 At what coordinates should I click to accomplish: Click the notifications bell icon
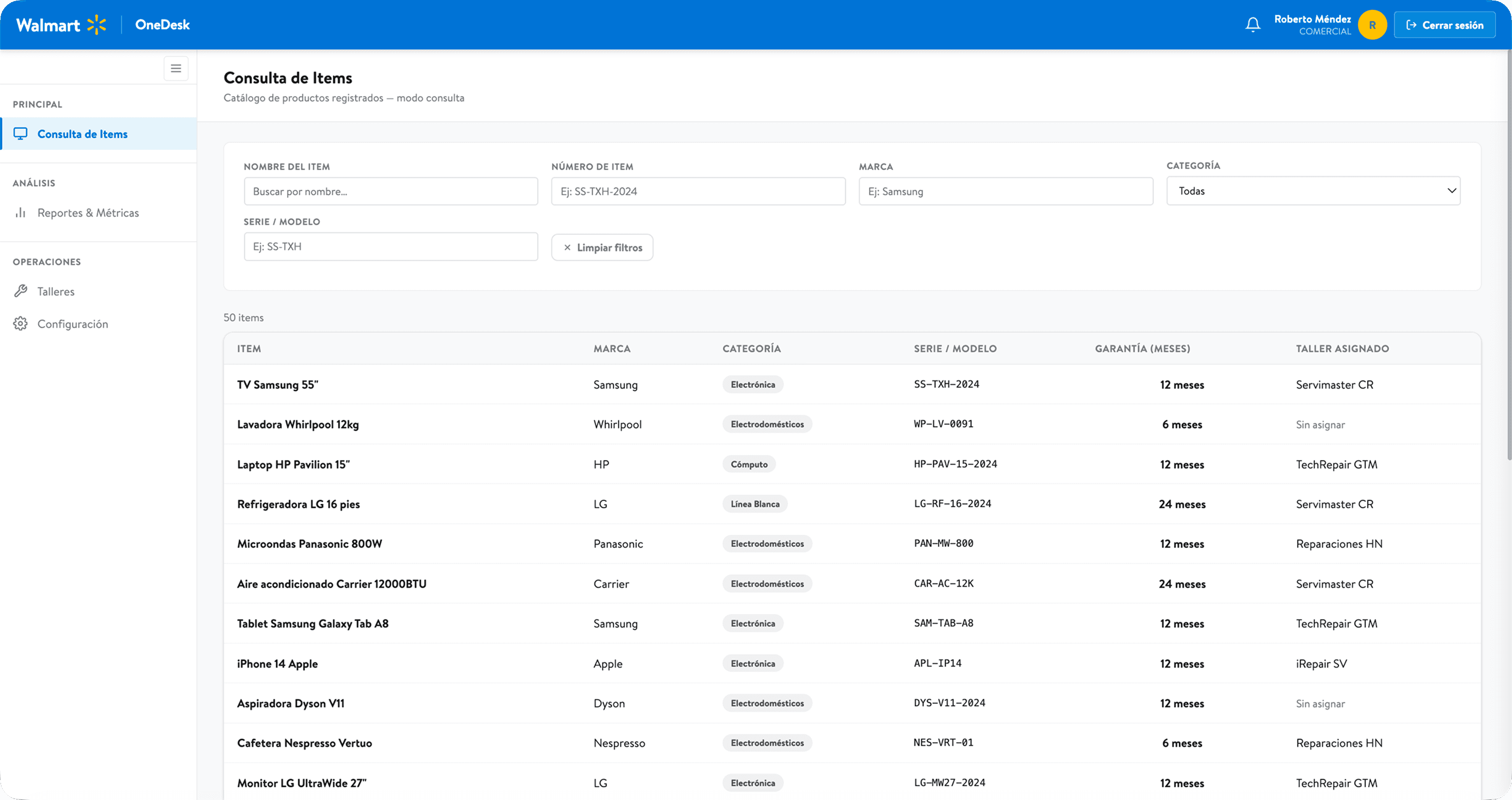1253,25
